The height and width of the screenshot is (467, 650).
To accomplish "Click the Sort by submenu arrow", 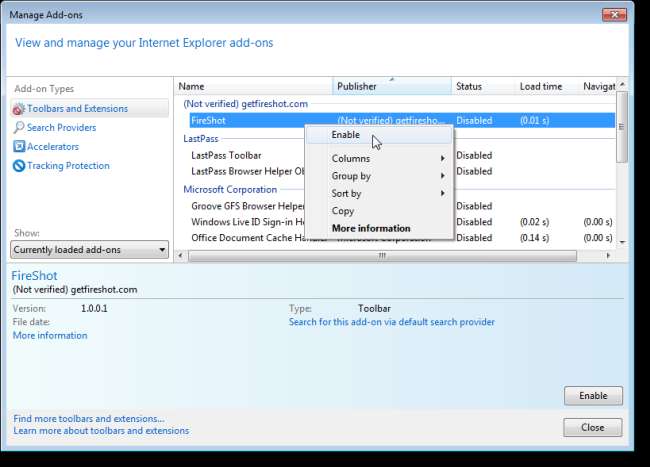I will click(443, 194).
